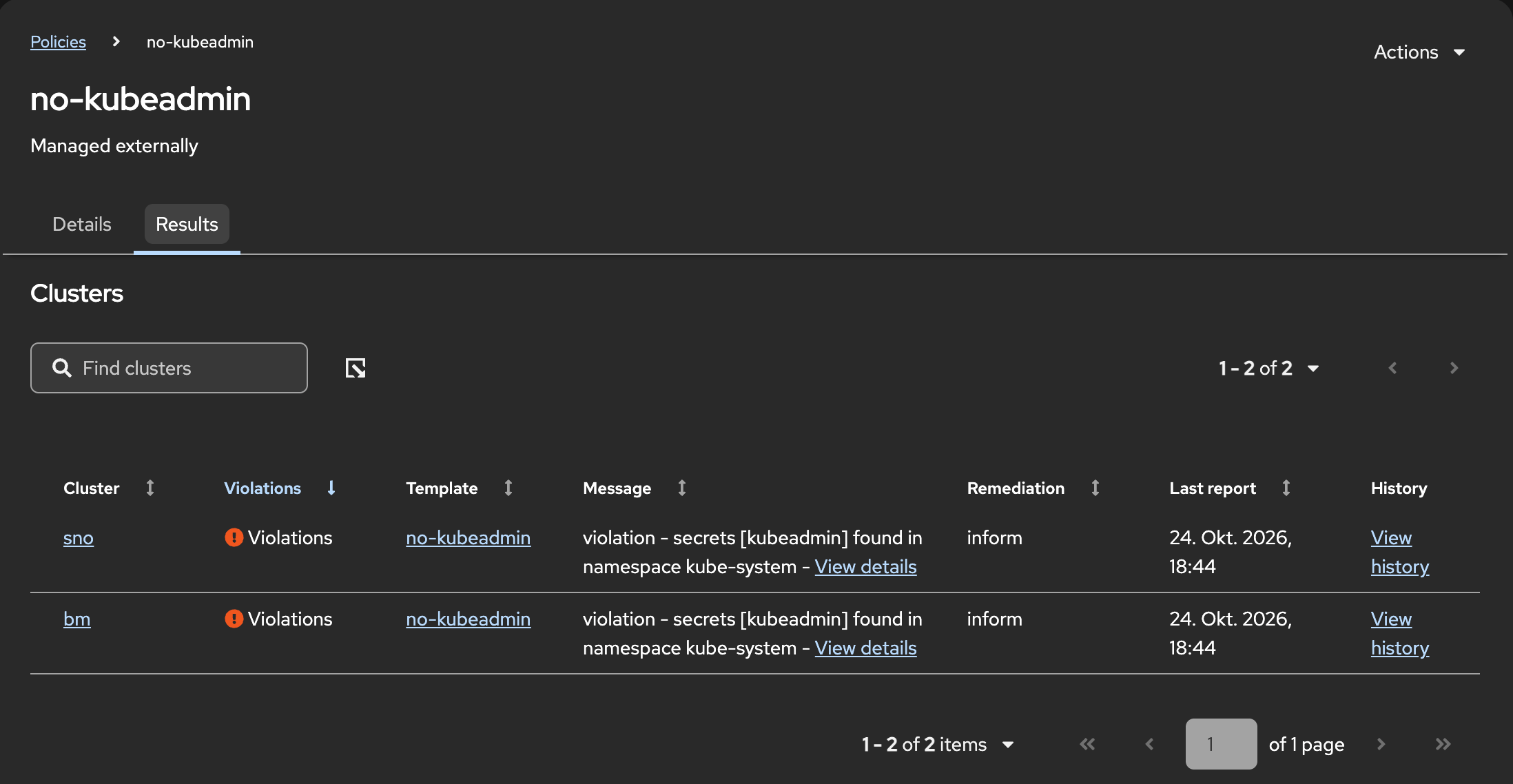
Task: Click the search magnifier icon
Action: coord(61,368)
